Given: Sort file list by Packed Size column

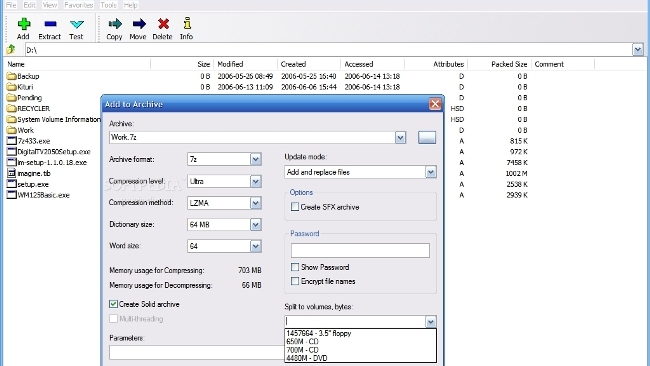Looking at the screenshot, I should [500, 64].
